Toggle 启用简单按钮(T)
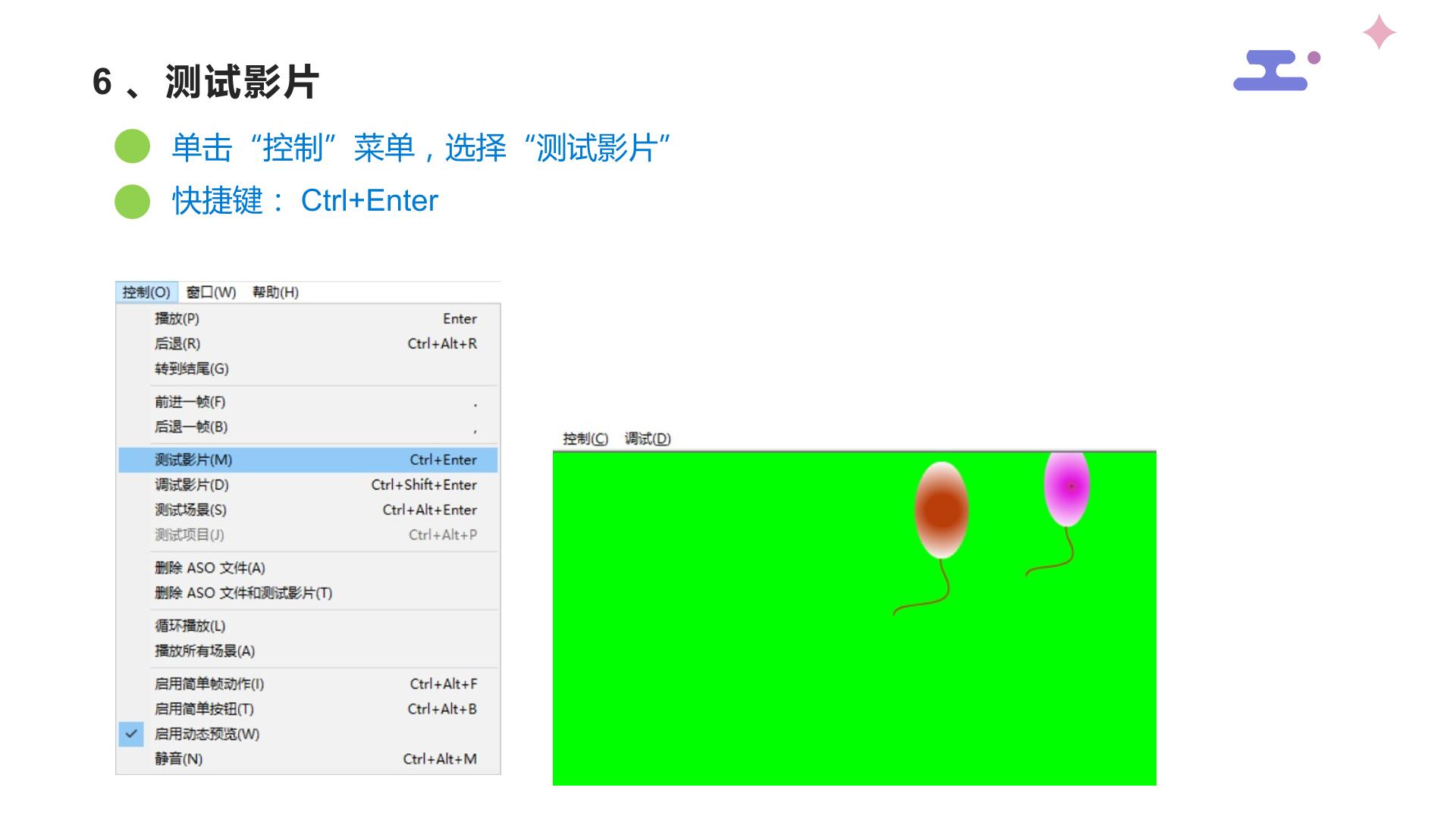This screenshot has width=1456, height=819. tap(308, 709)
